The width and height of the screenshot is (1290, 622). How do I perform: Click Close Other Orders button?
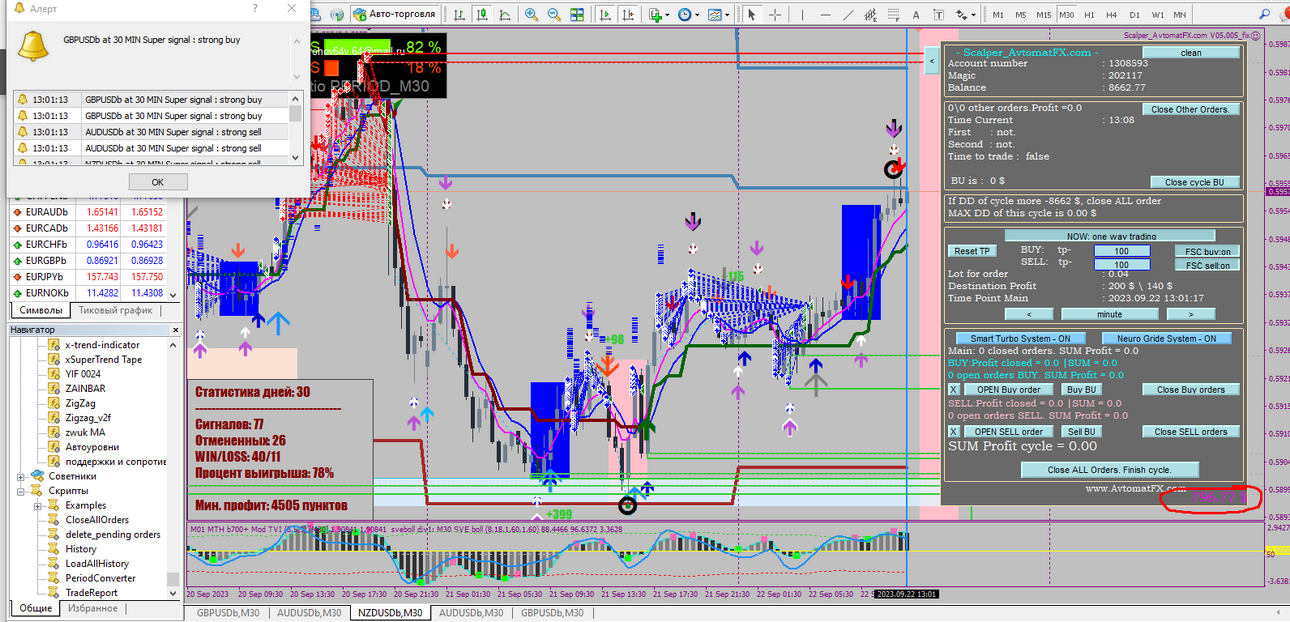point(1190,109)
